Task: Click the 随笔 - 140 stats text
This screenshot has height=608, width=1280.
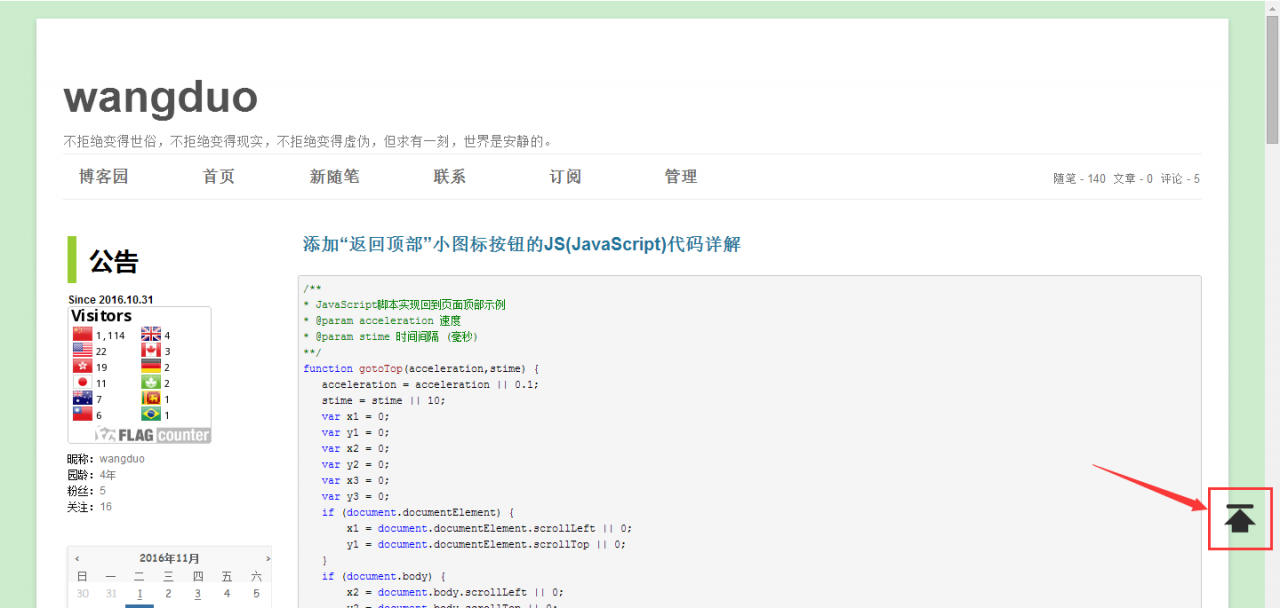Action: pos(1079,179)
